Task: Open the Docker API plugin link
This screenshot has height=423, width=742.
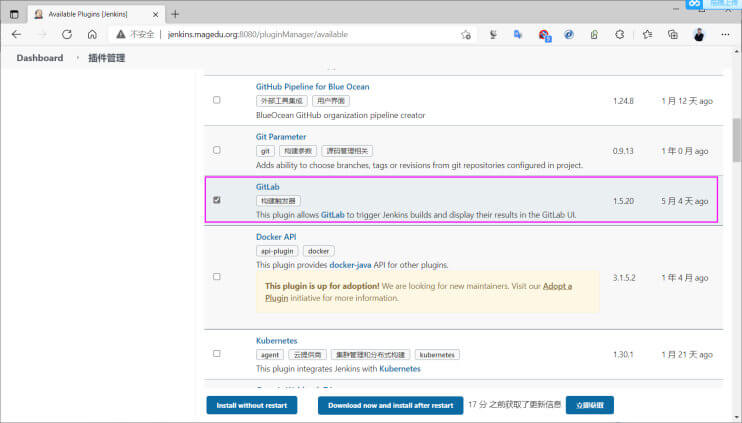Action: [x=276, y=237]
